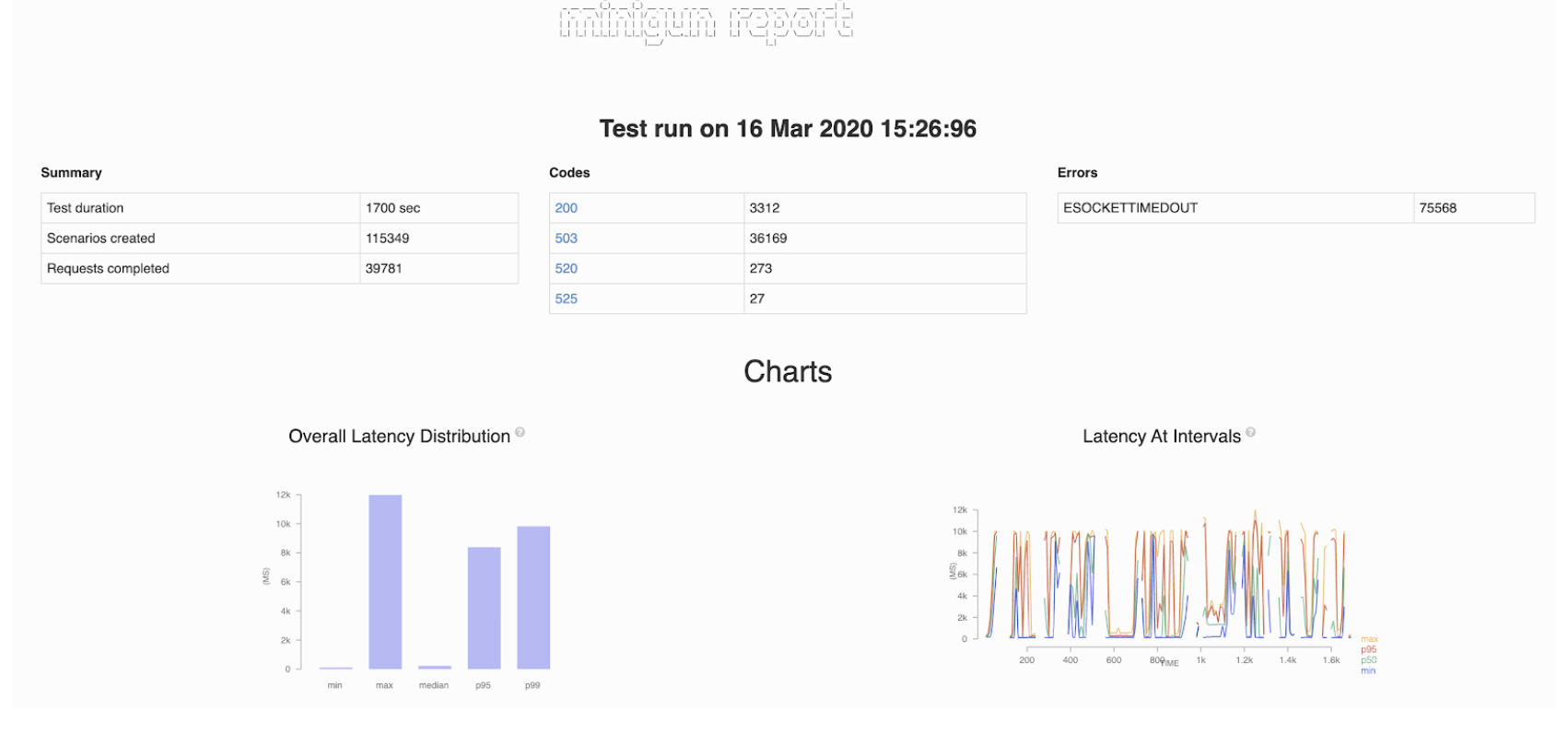Click the 1k tick on intervals time axis

click(1200, 660)
